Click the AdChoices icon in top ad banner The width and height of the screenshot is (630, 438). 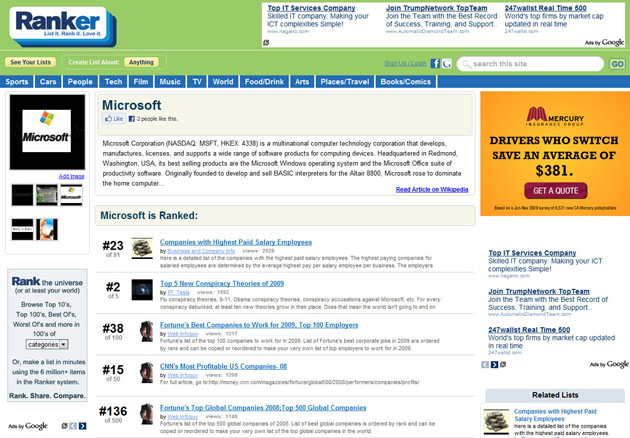pos(266,43)
